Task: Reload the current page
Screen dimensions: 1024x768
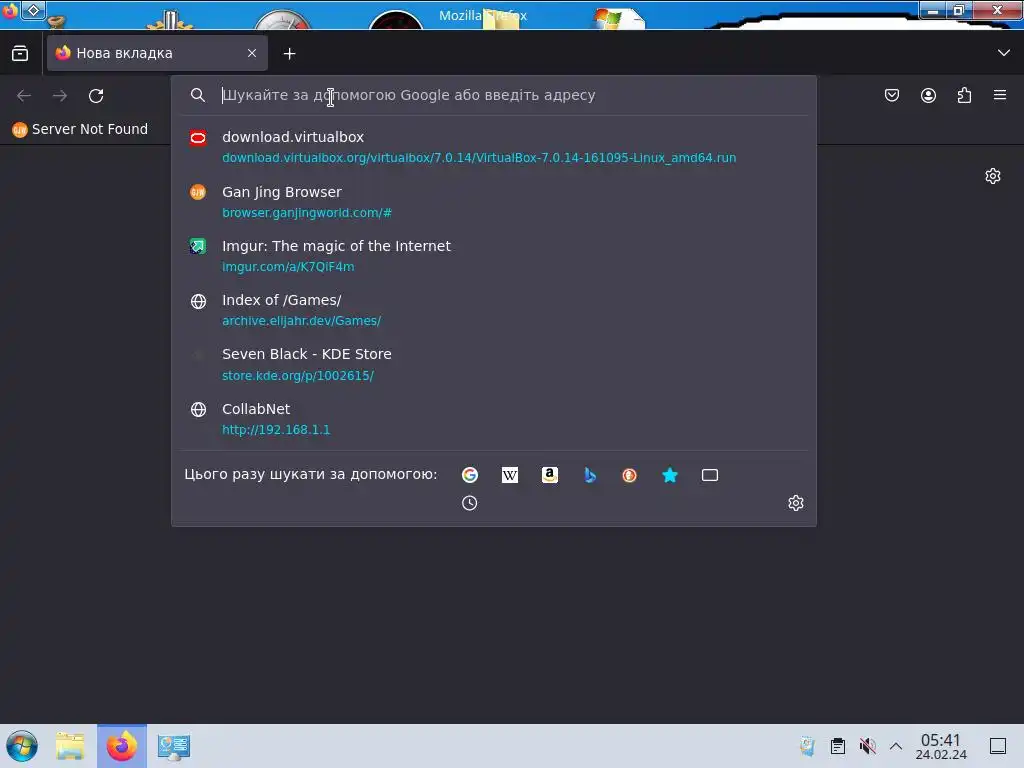Action: click(x=96, y=96)
